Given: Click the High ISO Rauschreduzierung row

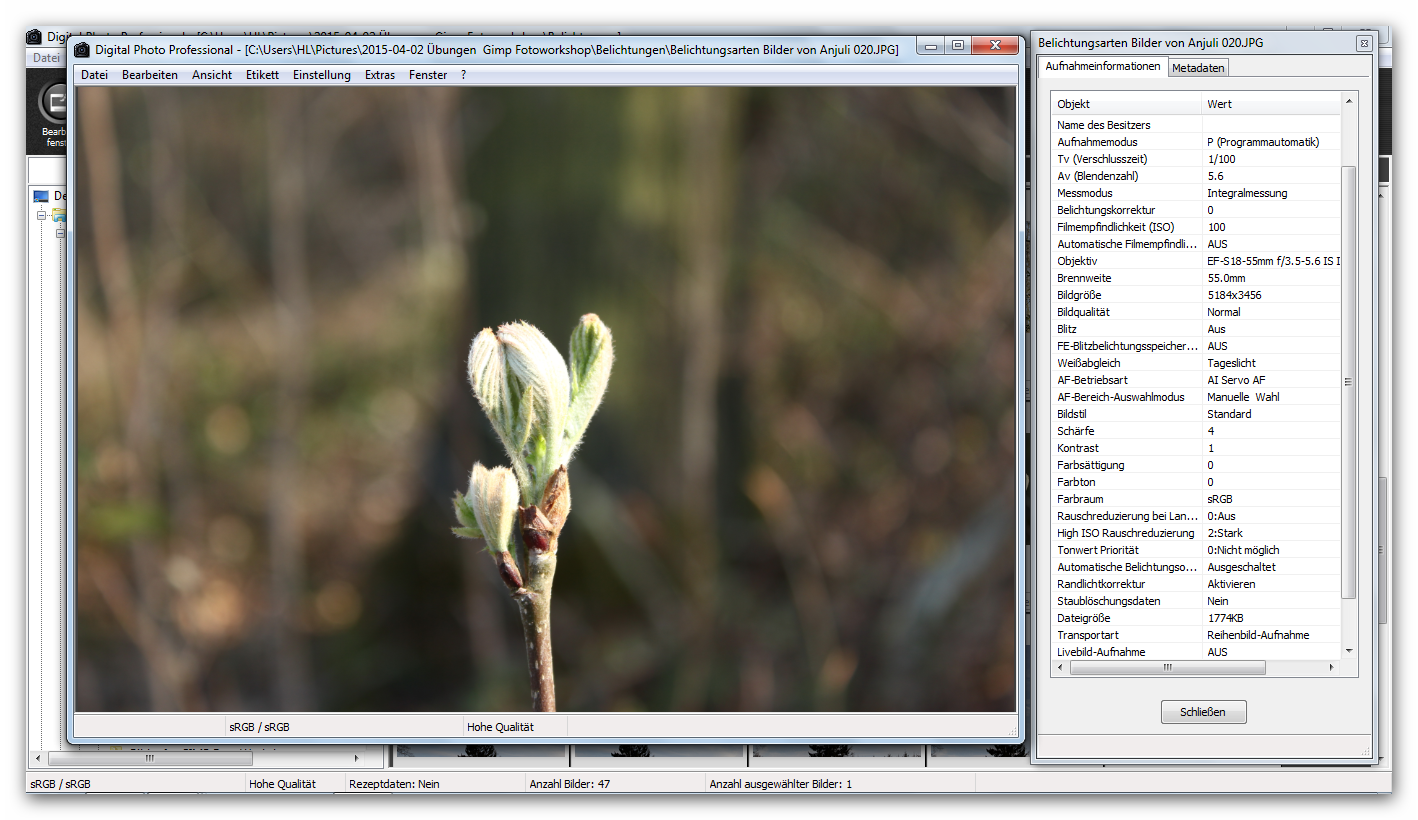Looking at the screenshot, I should point(1196,533).
